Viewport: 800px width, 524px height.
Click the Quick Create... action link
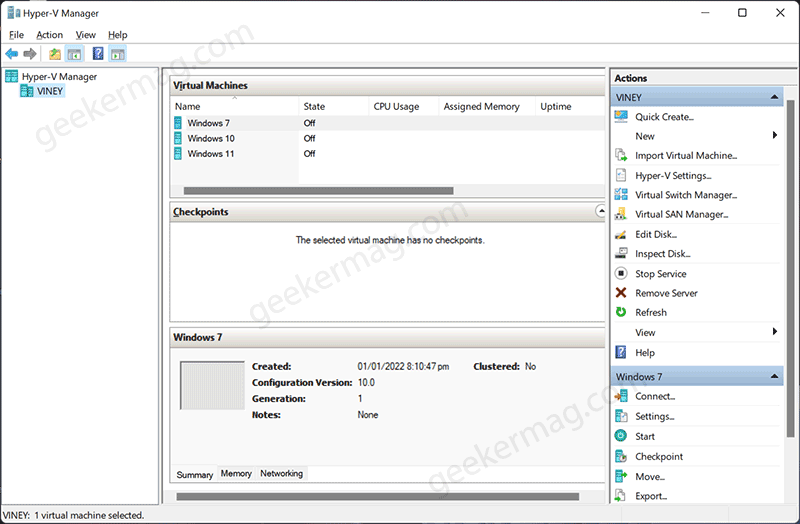(x=664, y=117)
